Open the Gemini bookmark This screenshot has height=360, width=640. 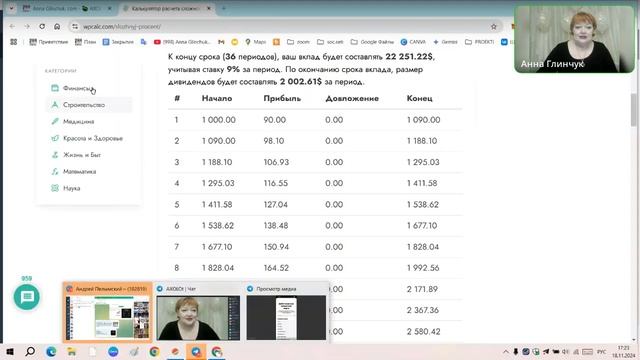click(445, 42)
